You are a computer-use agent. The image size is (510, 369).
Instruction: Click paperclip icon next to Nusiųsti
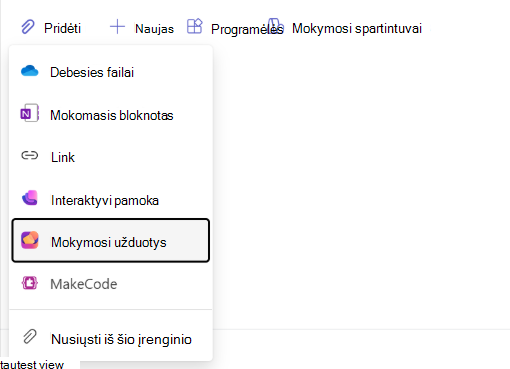click(x=30, y=336)
